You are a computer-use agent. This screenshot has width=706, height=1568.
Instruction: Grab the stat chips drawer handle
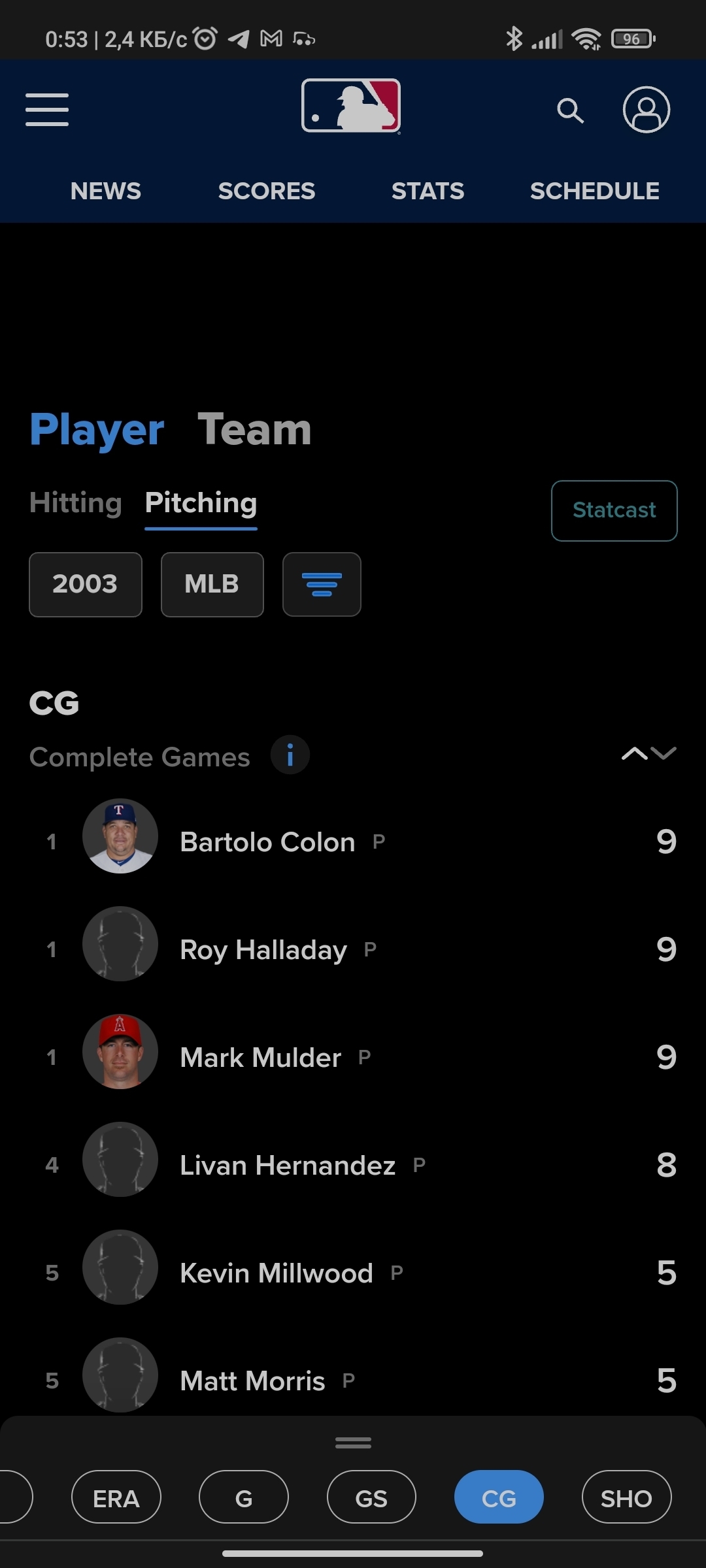353,1443
